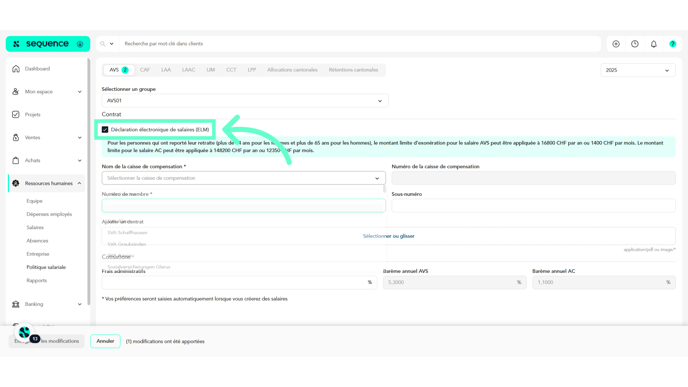Switch to the CCT tab

(231, 70)
